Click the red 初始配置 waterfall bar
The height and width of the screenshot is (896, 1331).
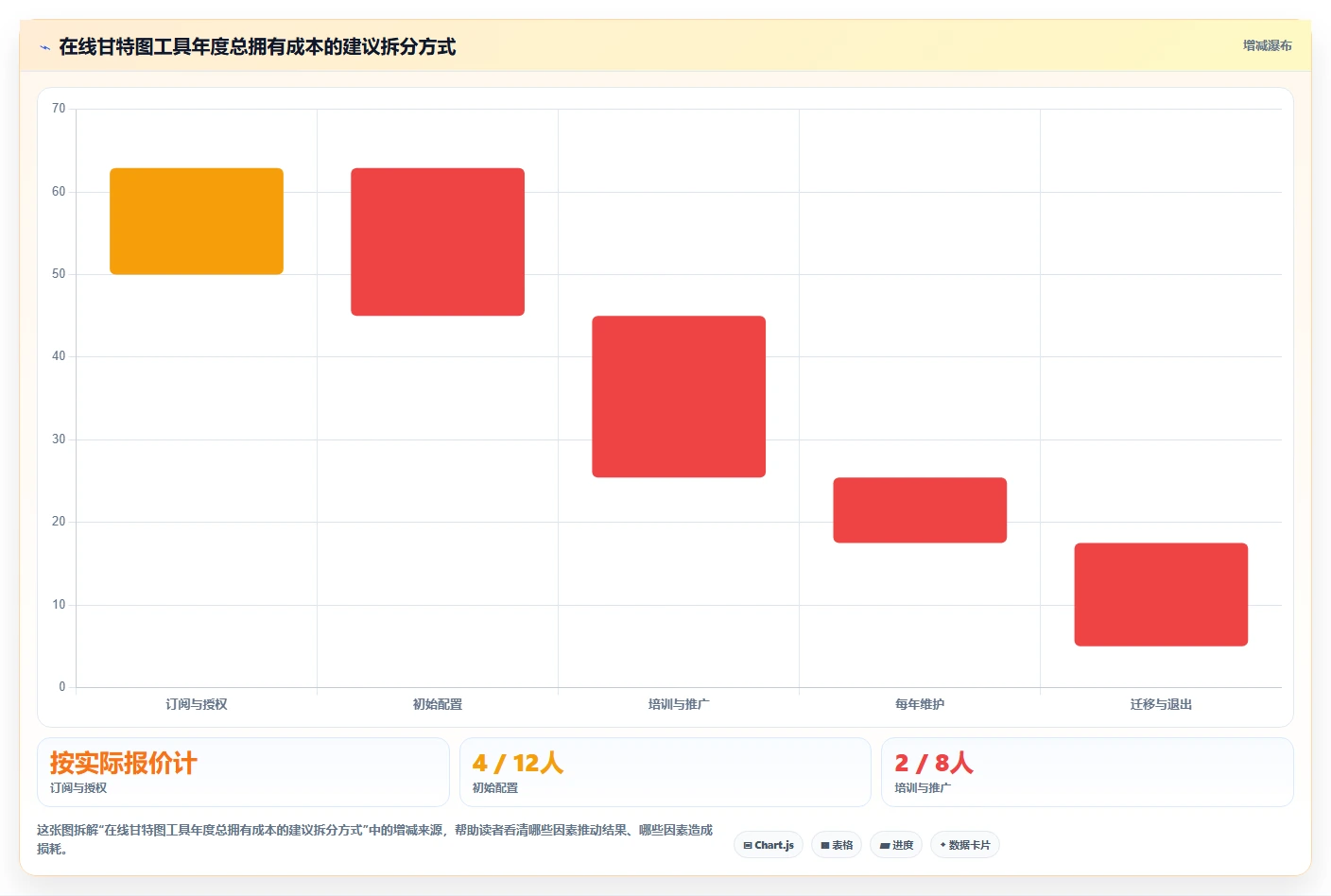click(438, 242)
